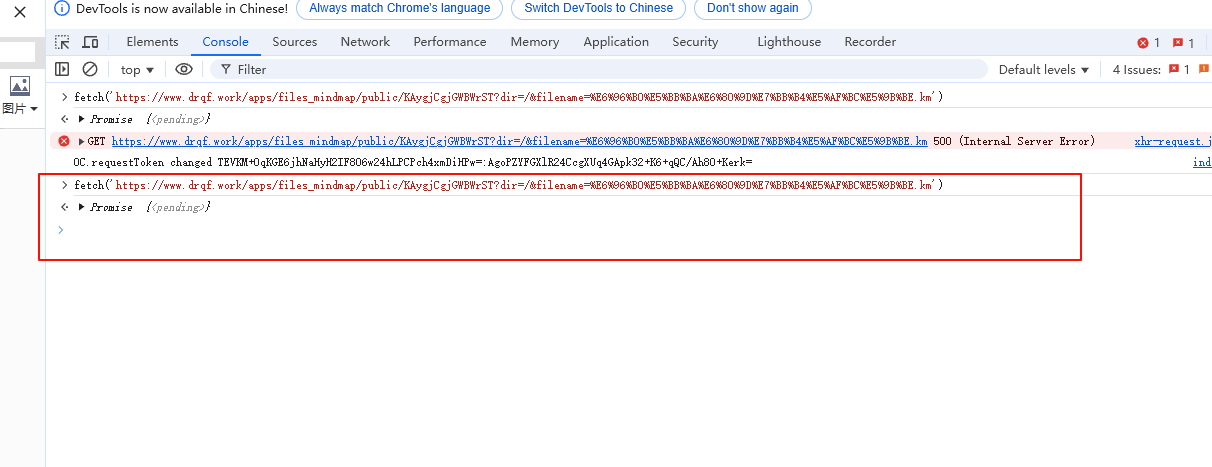Expand the second pending Promise object
1212x467 pixels.
click(x=82, y=207)
